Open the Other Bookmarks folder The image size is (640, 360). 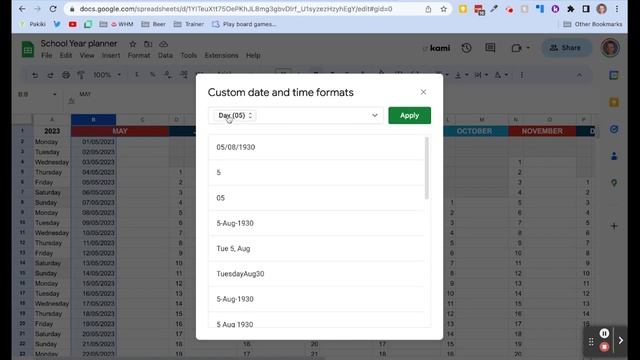click(x=593, y=24)
